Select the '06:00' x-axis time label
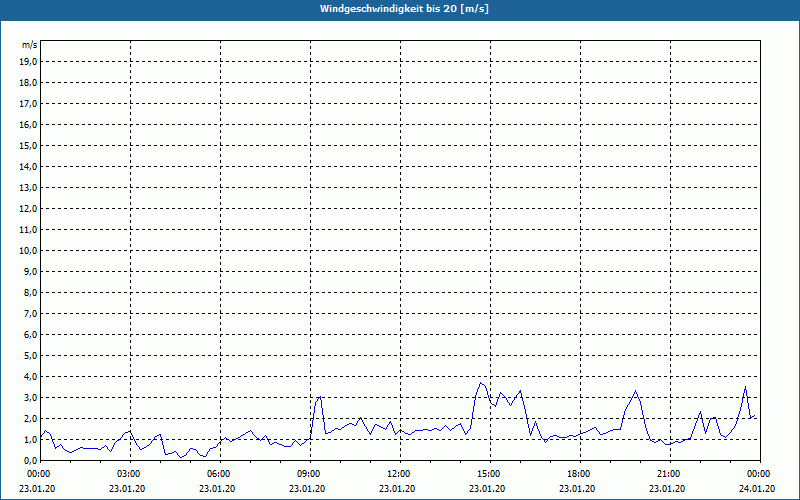800x500 pixels. [217, 474]
